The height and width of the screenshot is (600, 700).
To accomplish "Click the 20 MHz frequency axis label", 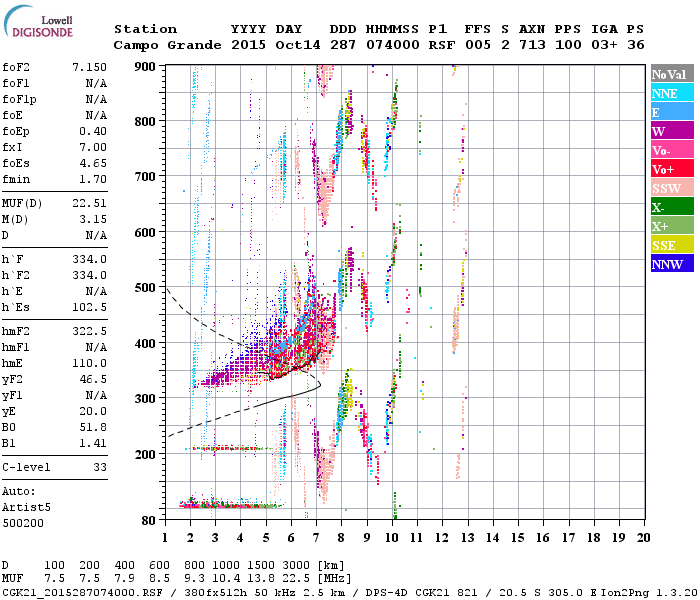I will click(644, 538).
